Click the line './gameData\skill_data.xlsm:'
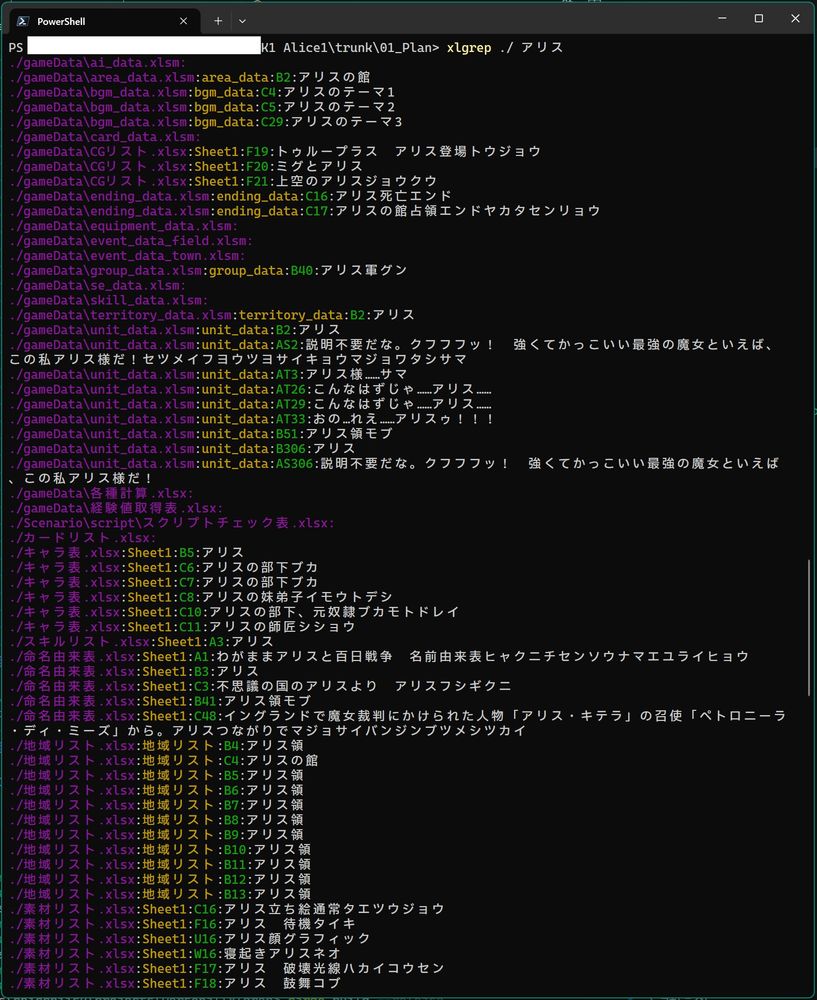The height and width of the screenshot is (1000, 817). click(108, 300)
